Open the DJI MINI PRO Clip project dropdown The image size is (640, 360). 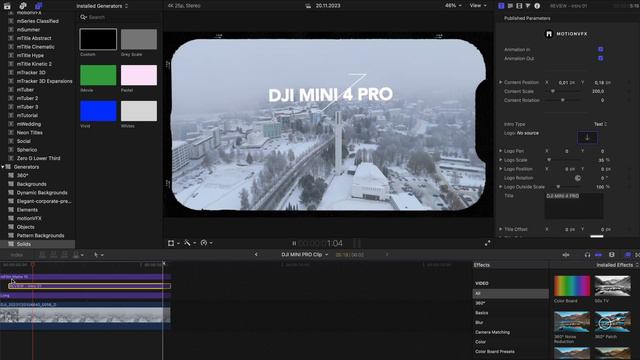point(304,255)
